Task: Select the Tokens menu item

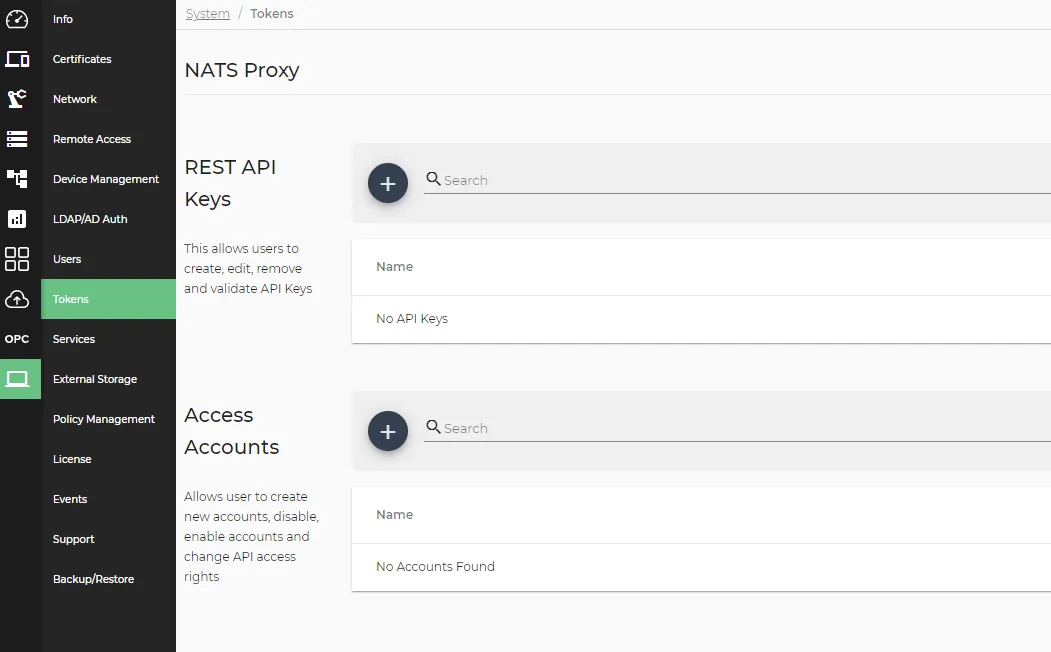Action: pos(108,299)
